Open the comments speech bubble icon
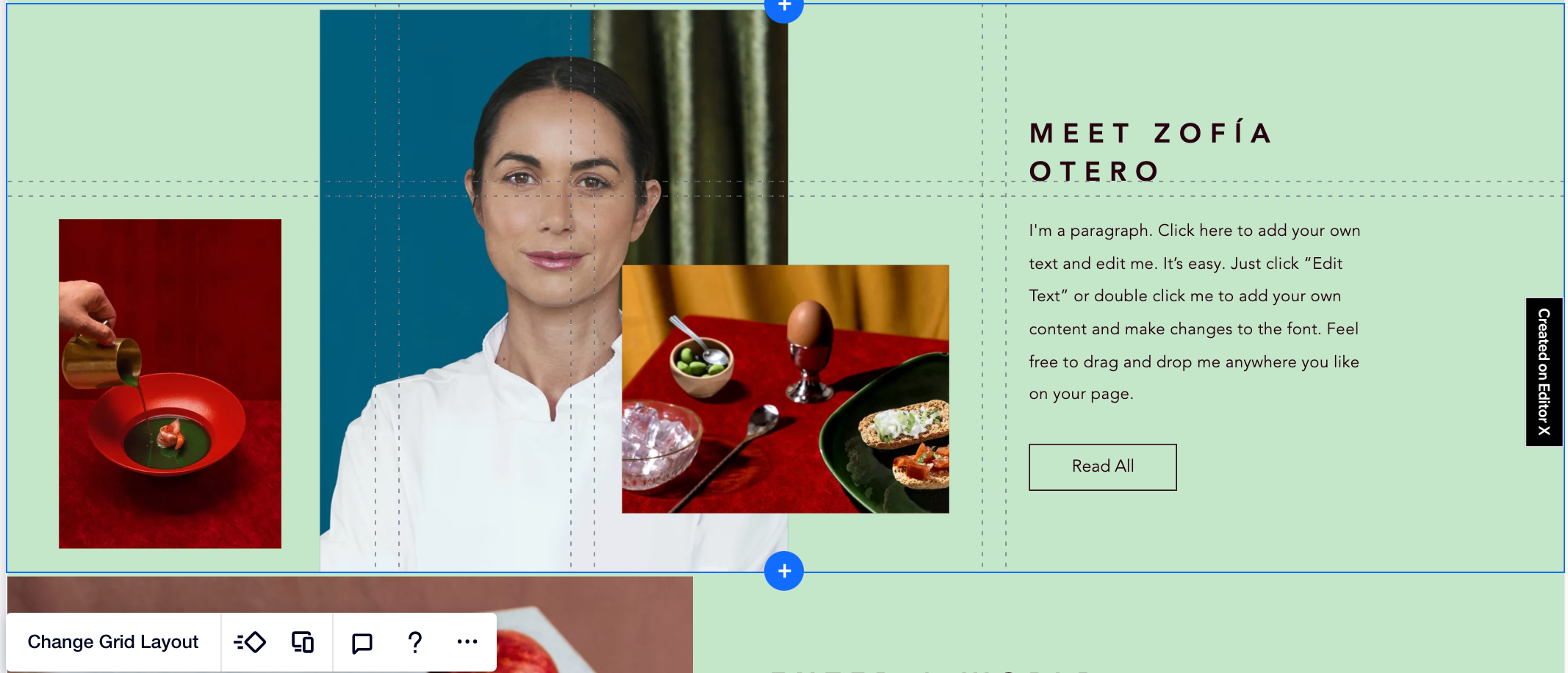Screen dimensions: 1568x673 [x=362, y=643]
